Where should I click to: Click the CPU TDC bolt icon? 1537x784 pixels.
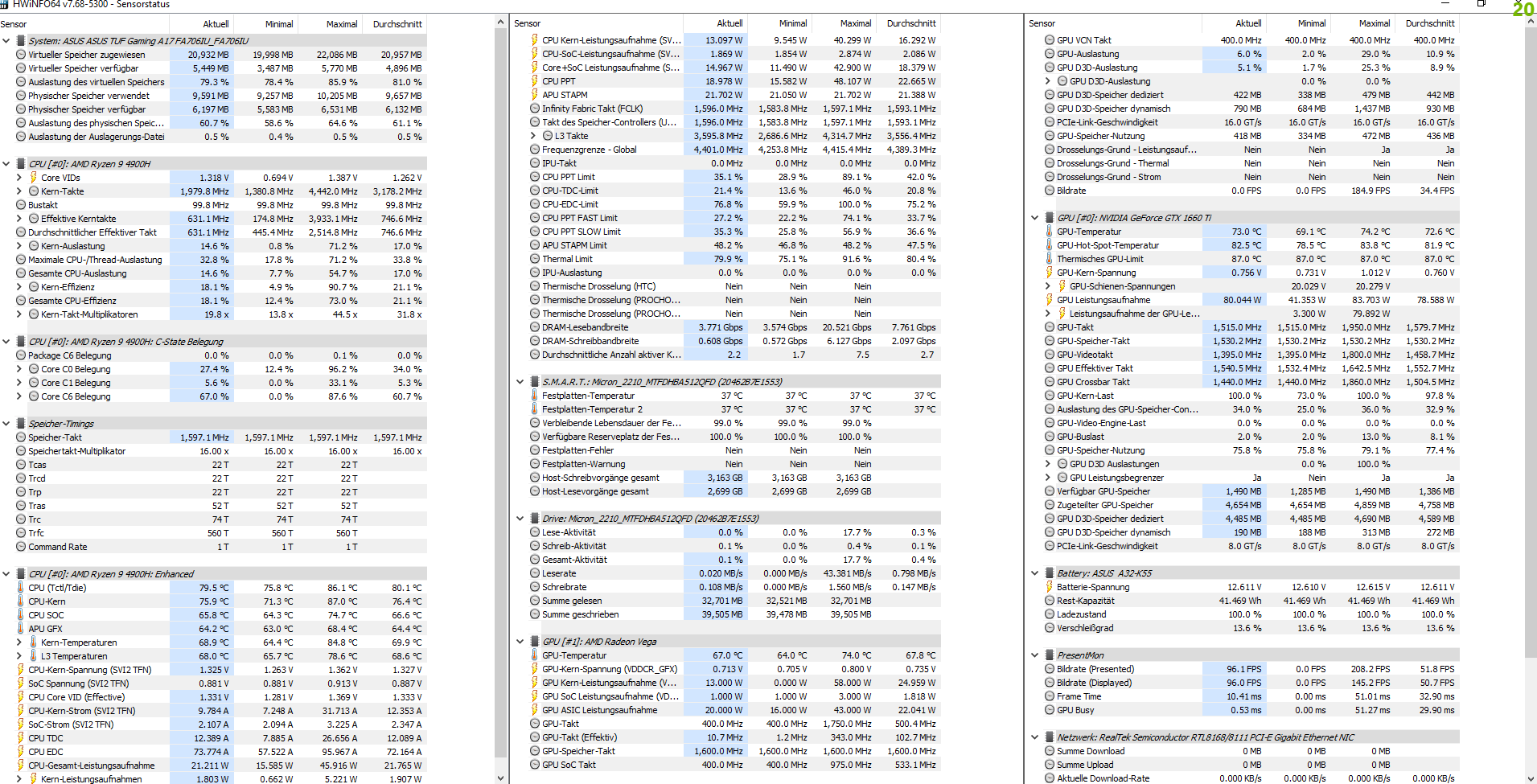coord(21,738)
